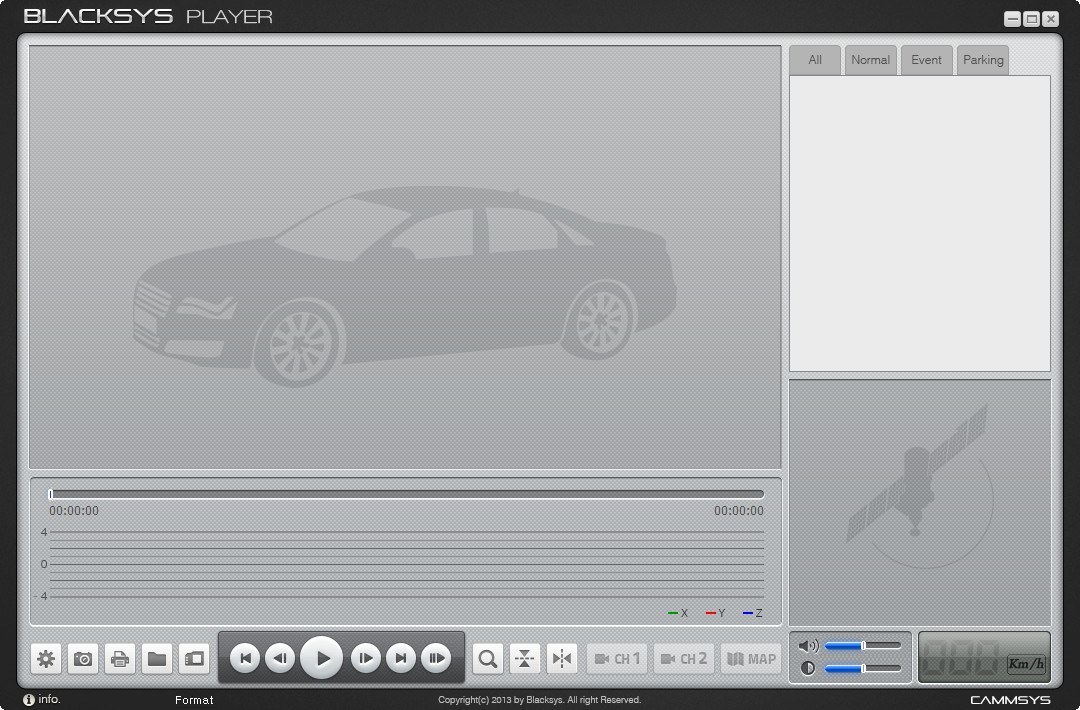This screenshot has width=1080, height=710.
Task: Open the settings gear button
Action: pyautogui.click(x=46, y=659)
